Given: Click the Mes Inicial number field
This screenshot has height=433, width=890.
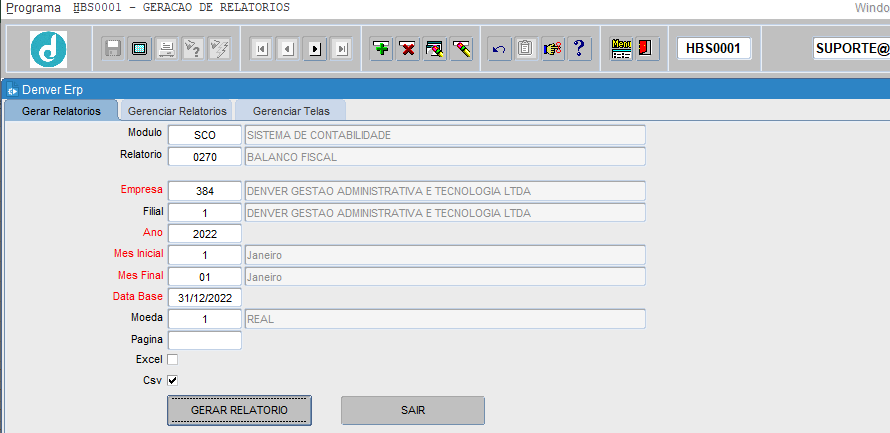Looking at the screenshot, I should (205, 255).
